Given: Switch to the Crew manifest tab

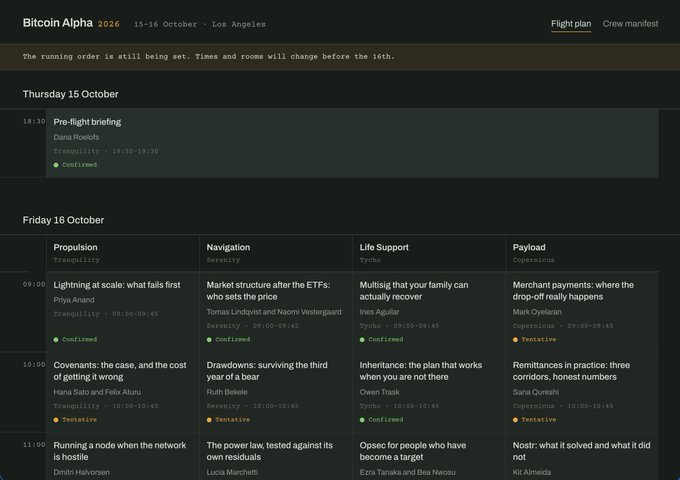Looking at the screenshot, I should [630, 24].
